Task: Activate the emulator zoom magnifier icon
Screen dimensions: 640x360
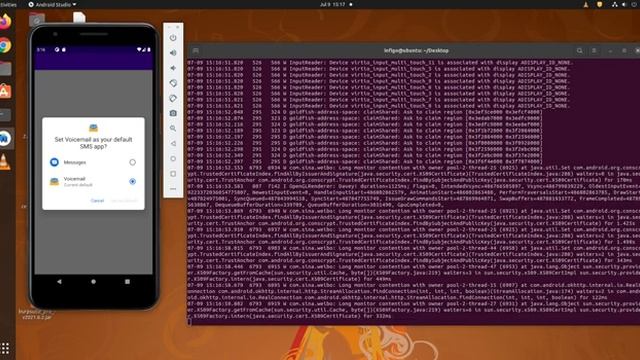Action: pyautogui.click(x=173, y=128)
